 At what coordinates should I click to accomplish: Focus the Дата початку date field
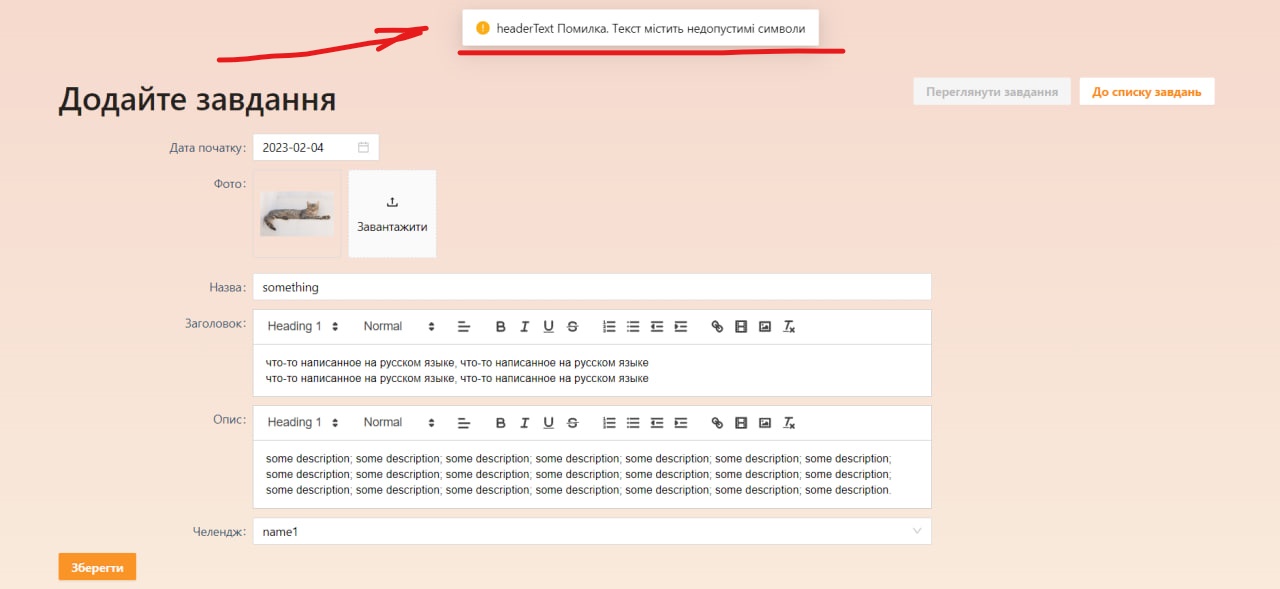pyautogui.click(x=316, y=147)
